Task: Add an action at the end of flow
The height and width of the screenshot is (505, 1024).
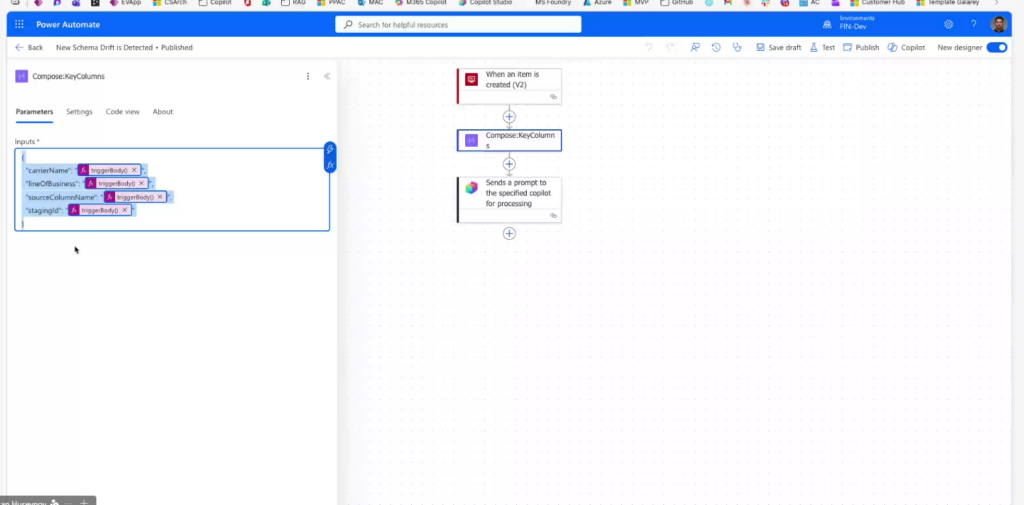Action: pos(509,233)
